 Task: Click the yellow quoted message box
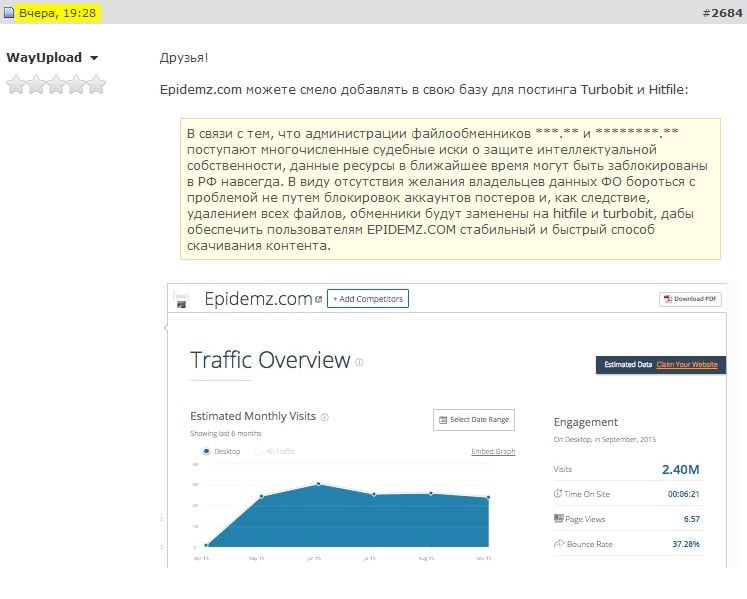450,189
